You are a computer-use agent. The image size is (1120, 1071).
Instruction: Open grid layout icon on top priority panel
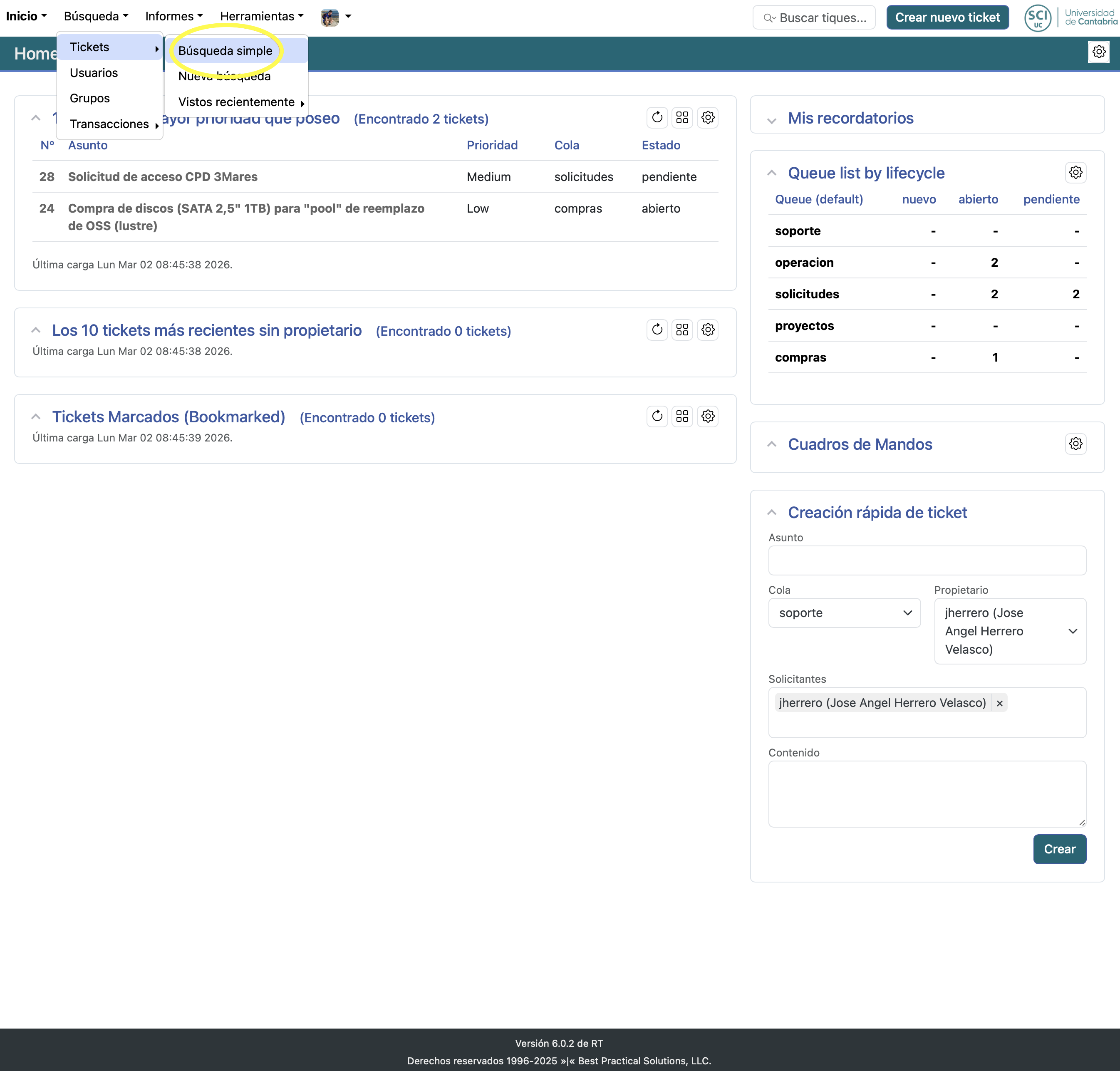point(682,118)
